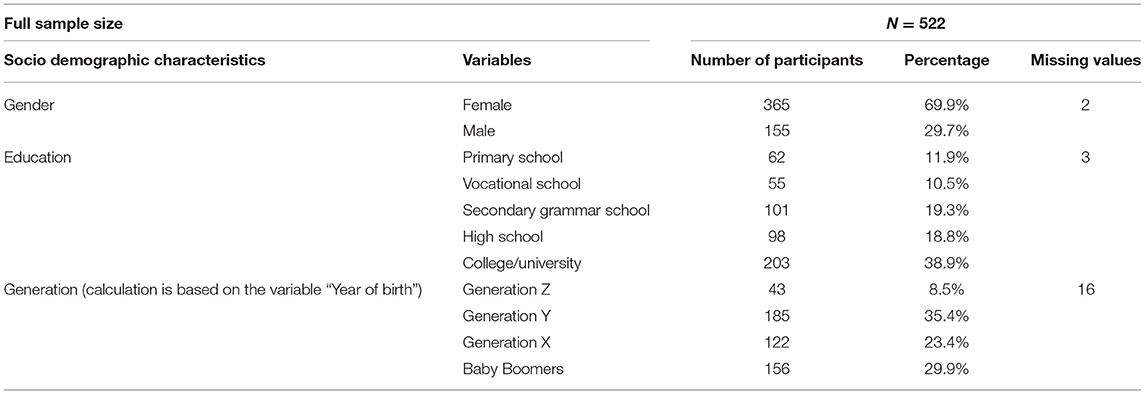Select the 'Gender' row label
The image size is (1145, 394).
[x=27, y=105]
